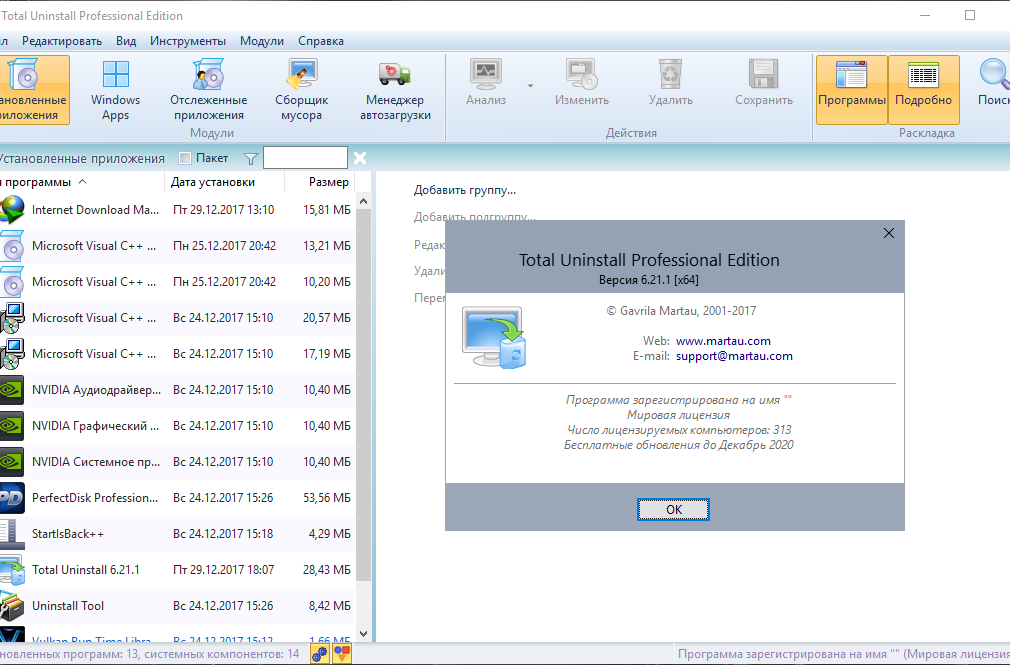Select Internet Download Manager row icon
1010x665 pixels.
pyautogui.click(x=12, y=210)
